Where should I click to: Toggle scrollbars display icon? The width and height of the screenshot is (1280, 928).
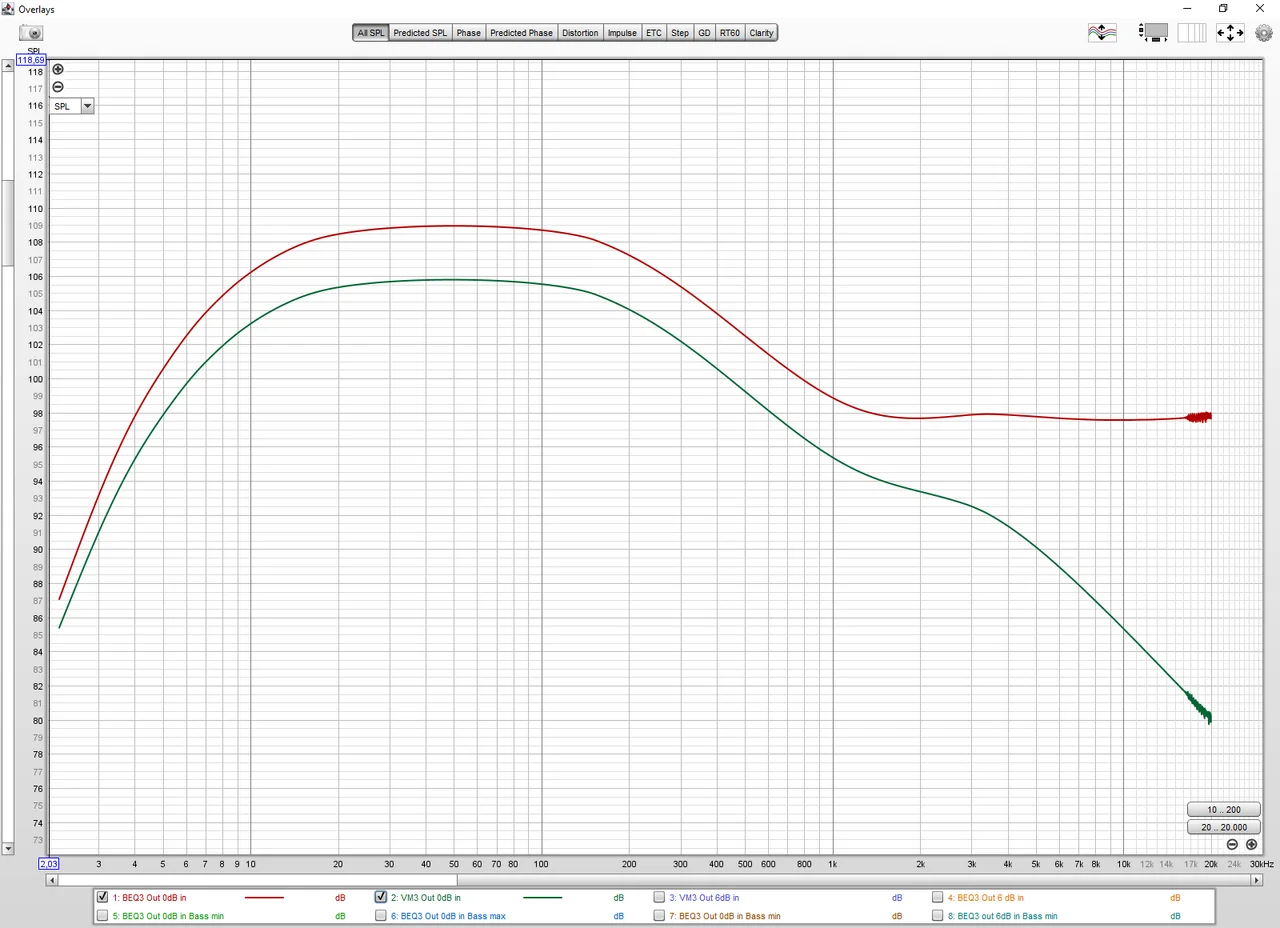(1154, 33)
